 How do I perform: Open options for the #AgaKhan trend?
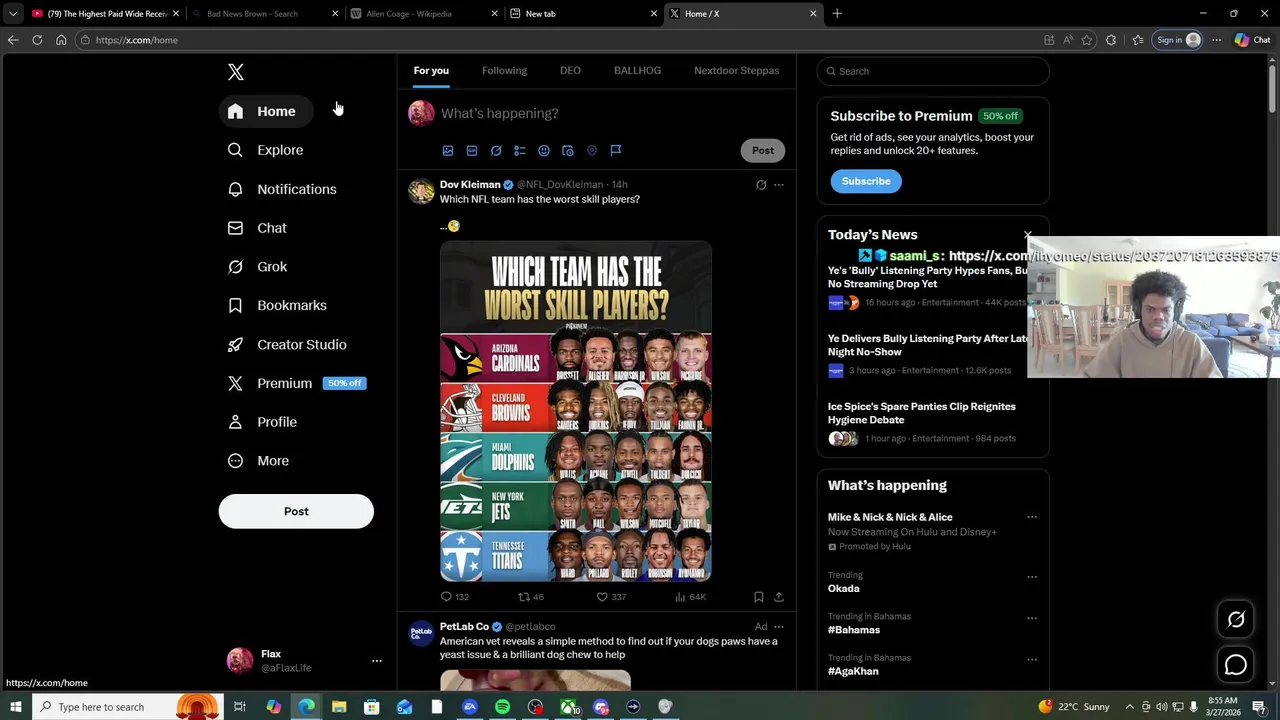click(x=1032, y=660)
